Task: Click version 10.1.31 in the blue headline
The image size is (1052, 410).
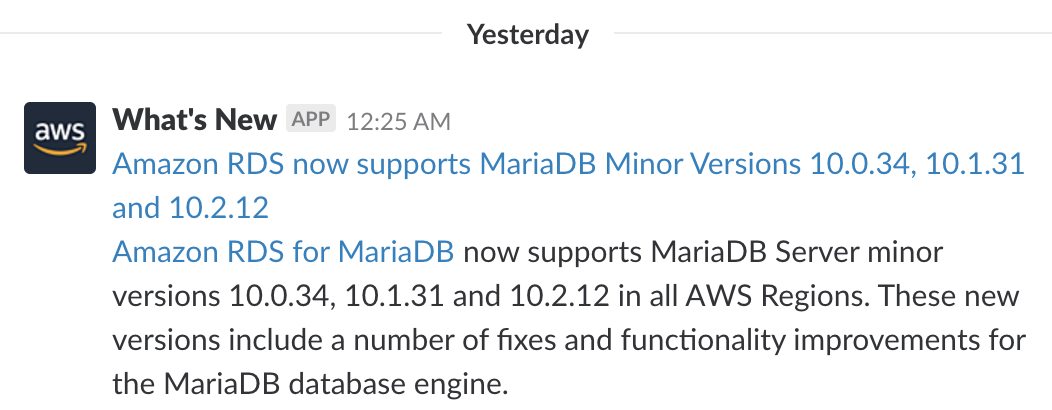Action: point(975,164)
